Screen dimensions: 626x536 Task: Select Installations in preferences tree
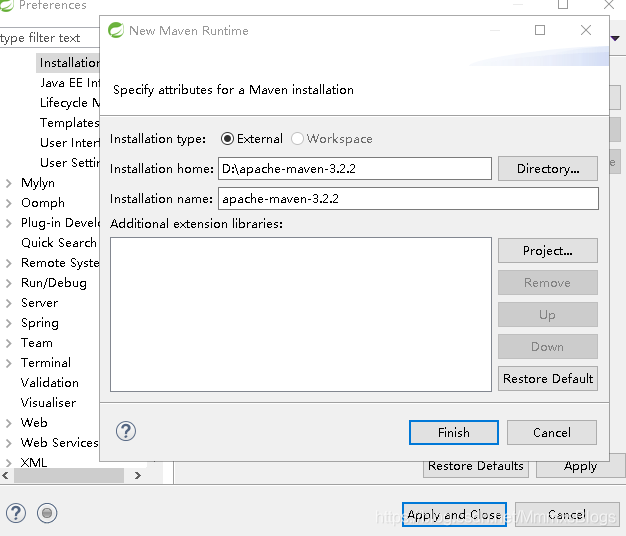[x=69, y=63]
